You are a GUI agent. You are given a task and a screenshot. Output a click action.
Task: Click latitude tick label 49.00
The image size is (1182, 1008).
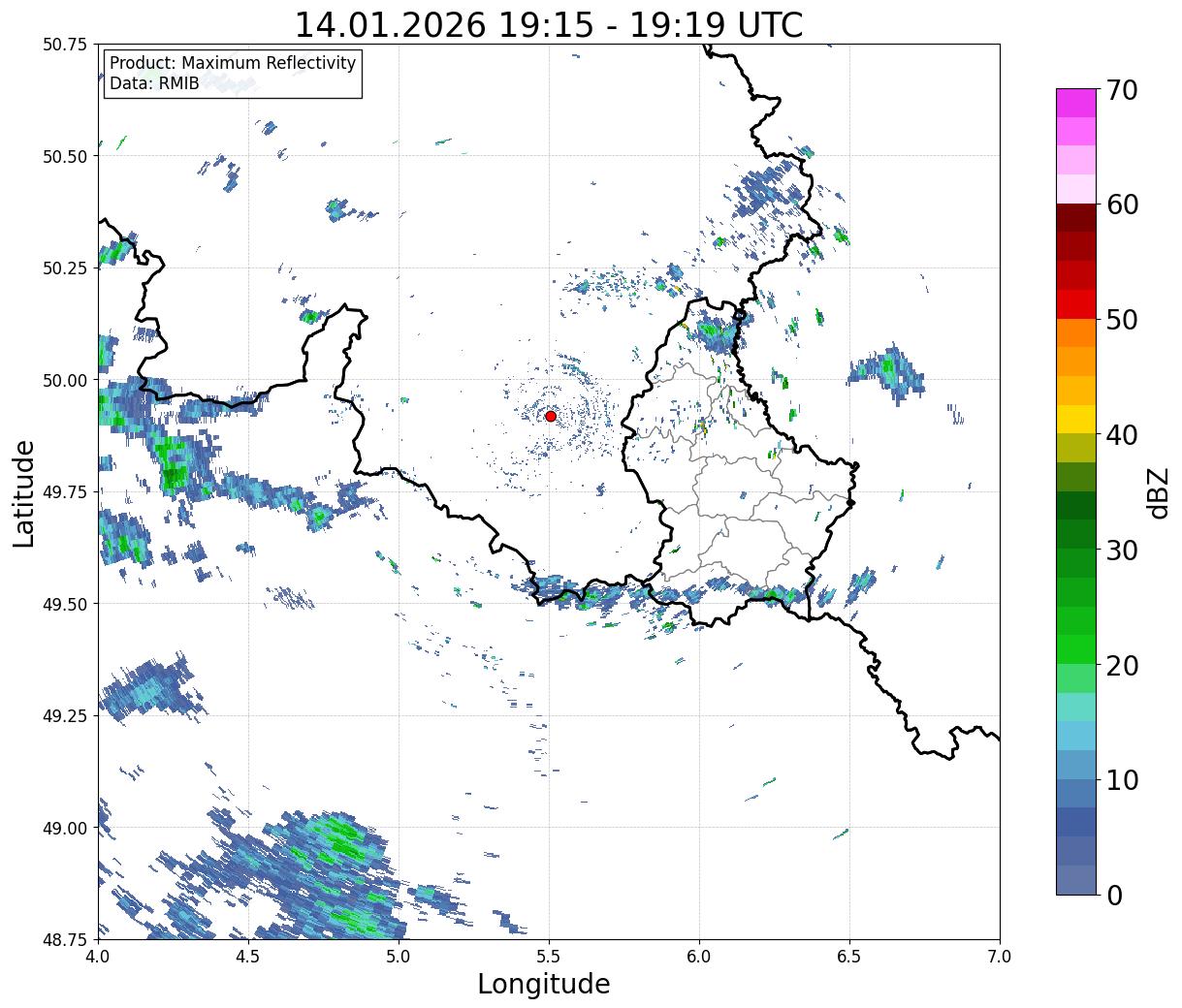(65, 828)
